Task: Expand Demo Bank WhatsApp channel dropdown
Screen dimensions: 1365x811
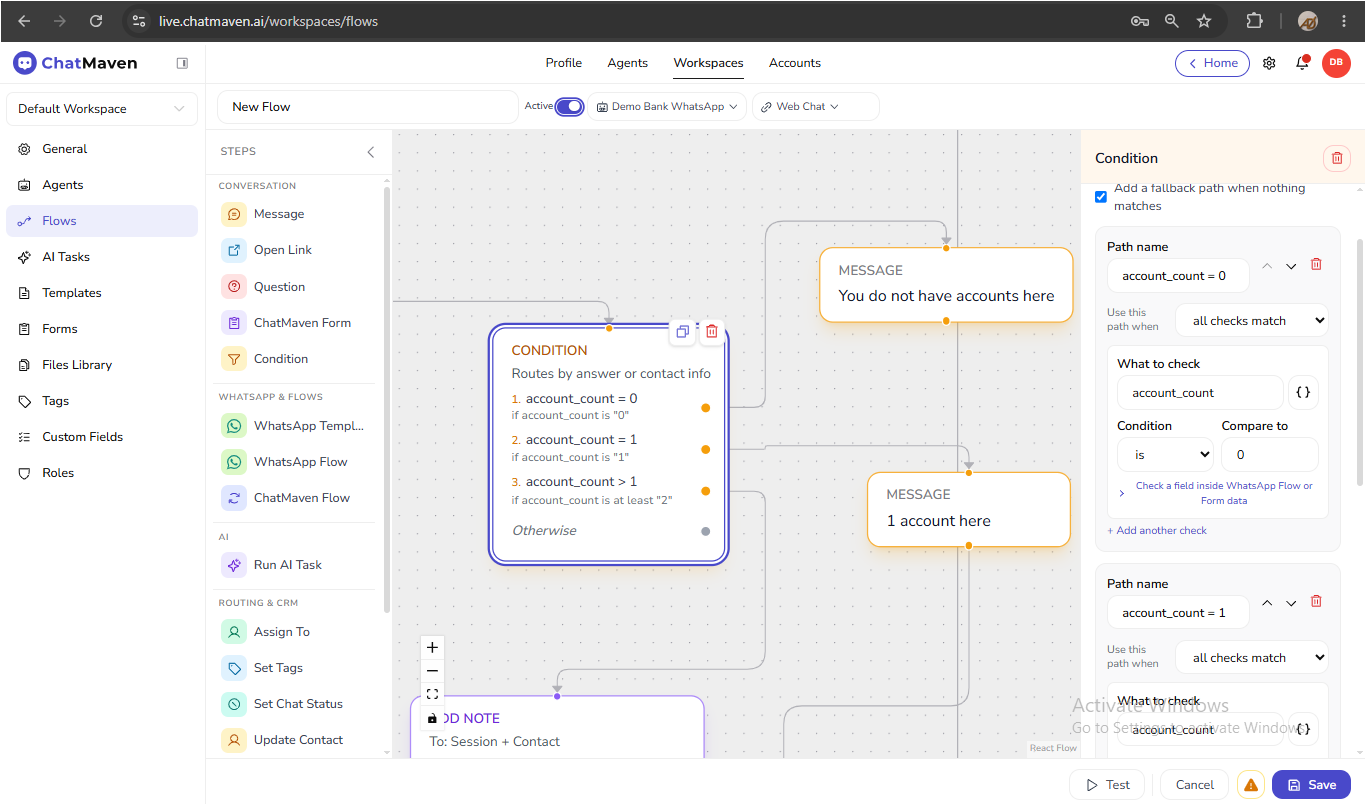Action: (x=667, y=107)
